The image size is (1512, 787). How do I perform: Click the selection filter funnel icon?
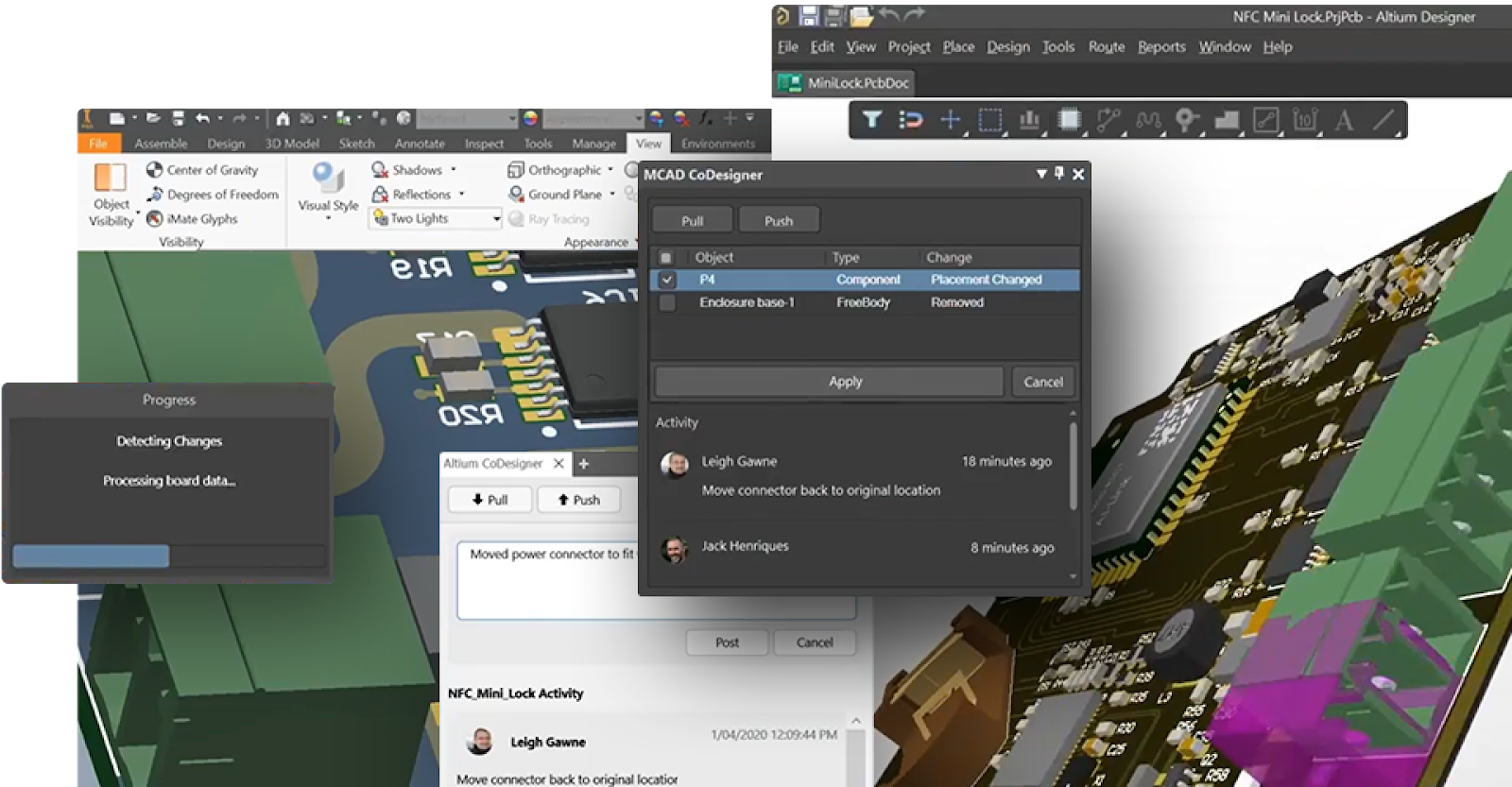pos(872,120)
